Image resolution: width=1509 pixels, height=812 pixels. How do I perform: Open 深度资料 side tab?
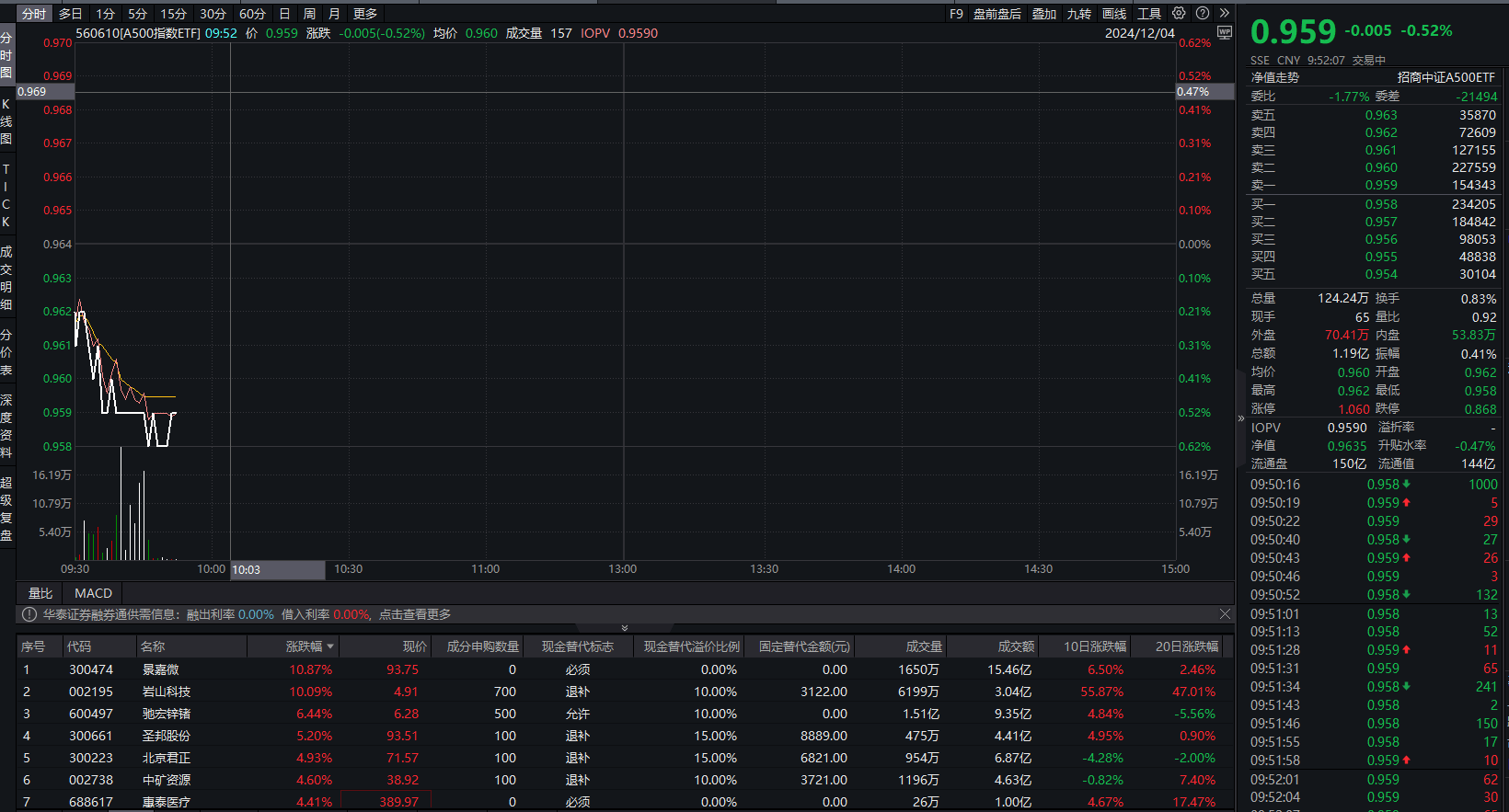click(6, 426)
